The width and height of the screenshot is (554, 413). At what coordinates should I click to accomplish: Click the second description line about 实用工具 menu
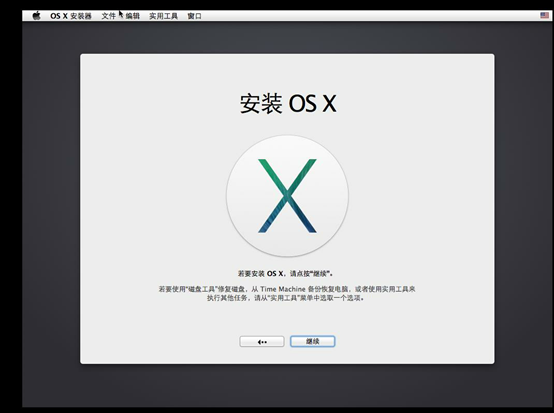tap(285, 298)
